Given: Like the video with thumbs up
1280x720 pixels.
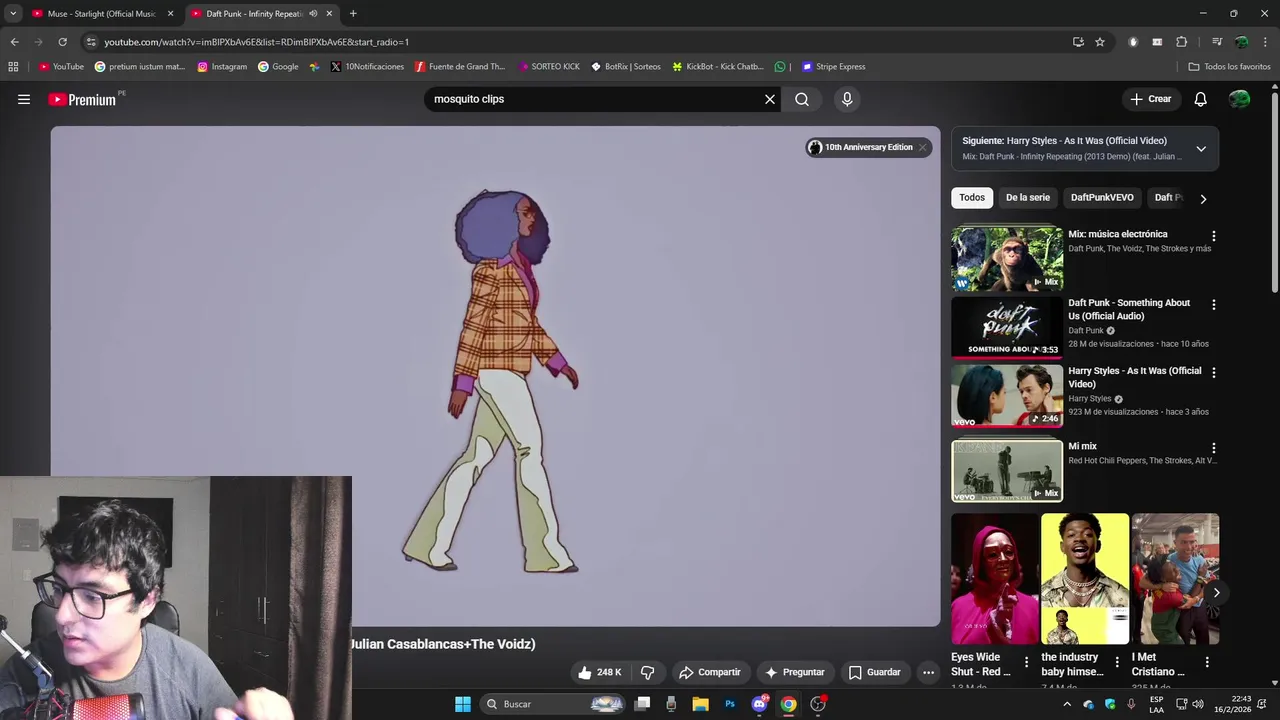Looking at the screenshot, I should tap(599, 672).
